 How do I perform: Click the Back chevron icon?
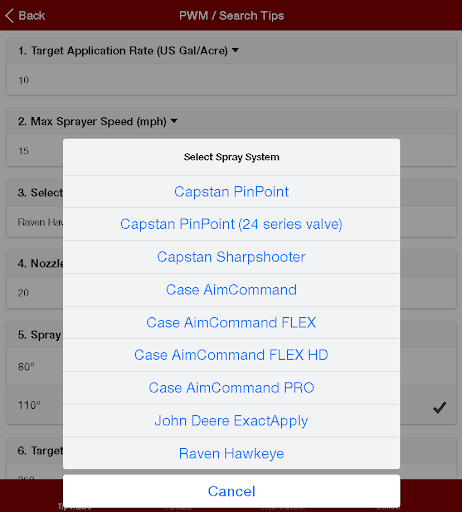point(10,16)
